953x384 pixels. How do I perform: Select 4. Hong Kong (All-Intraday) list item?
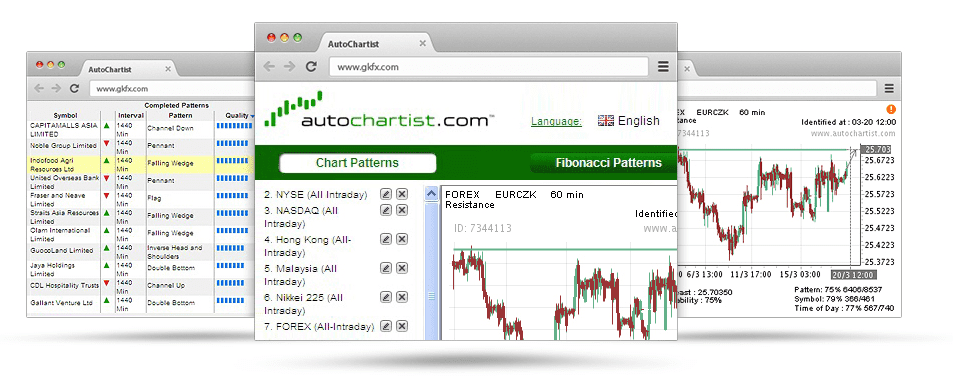(x=308, y=246)
